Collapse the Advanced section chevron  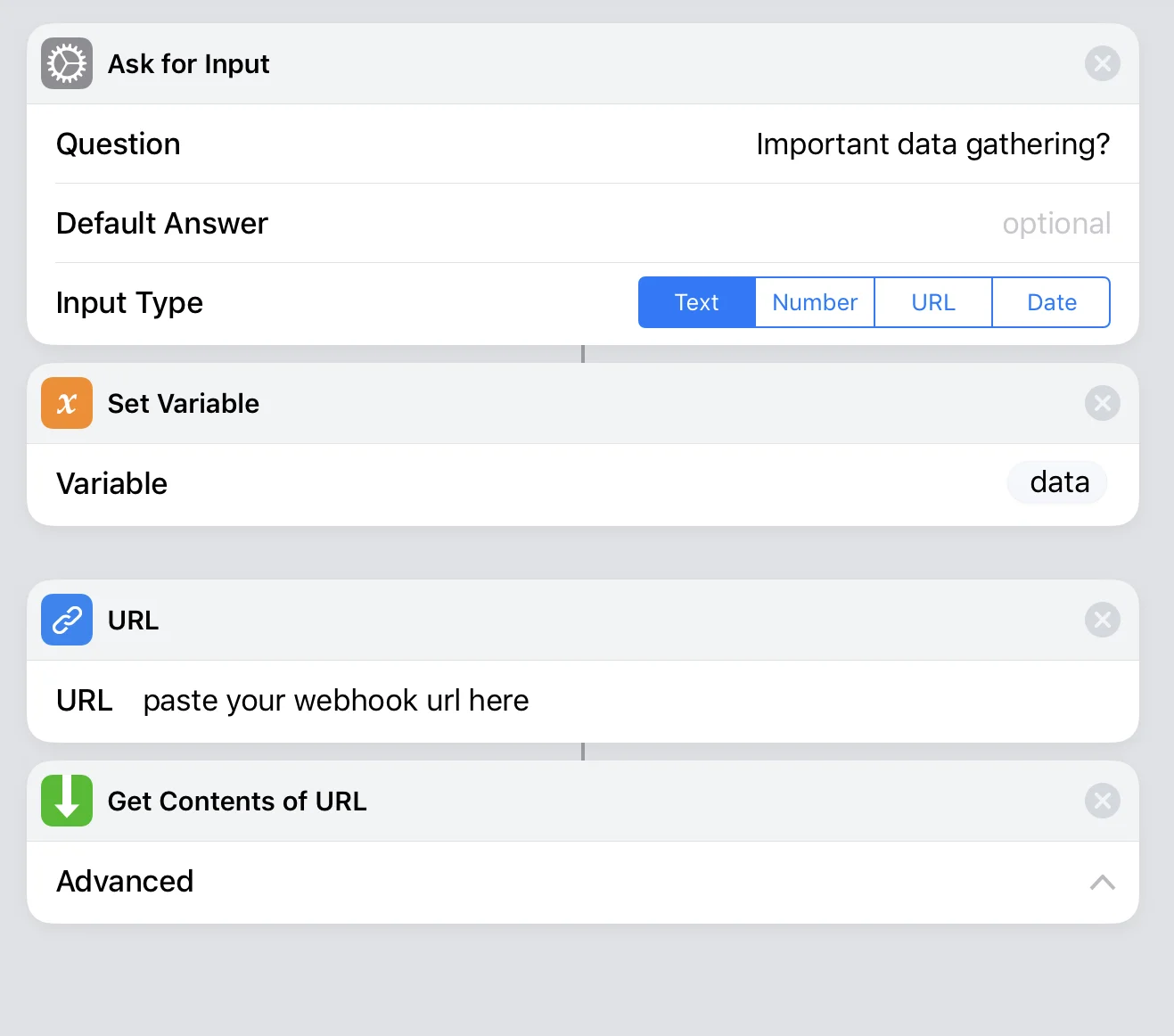(x=1103, y=882)
